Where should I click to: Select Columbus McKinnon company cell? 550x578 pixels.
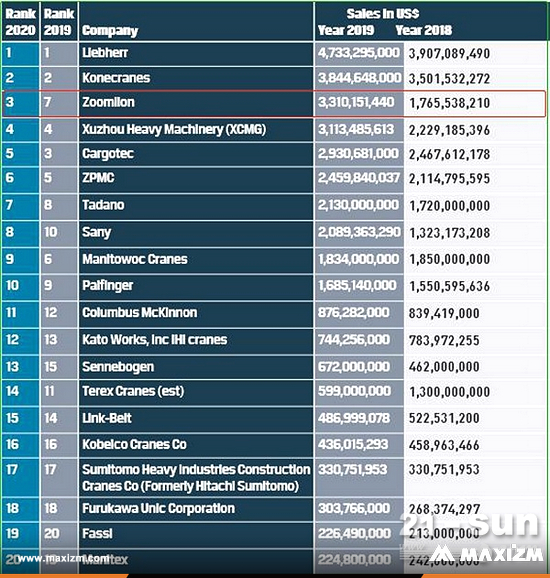coord(196,314)
